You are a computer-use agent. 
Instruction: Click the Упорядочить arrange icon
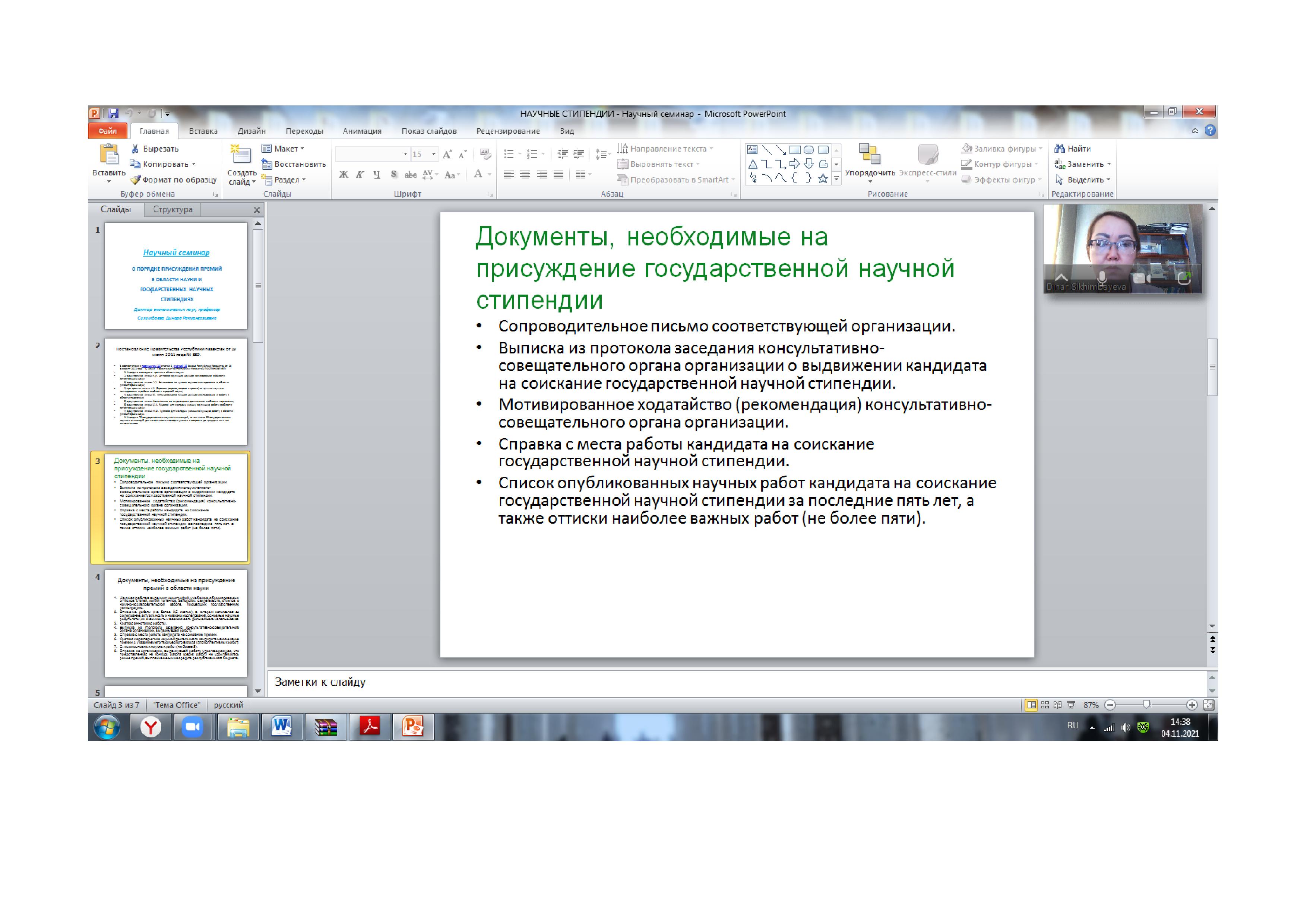click(869, 155)
